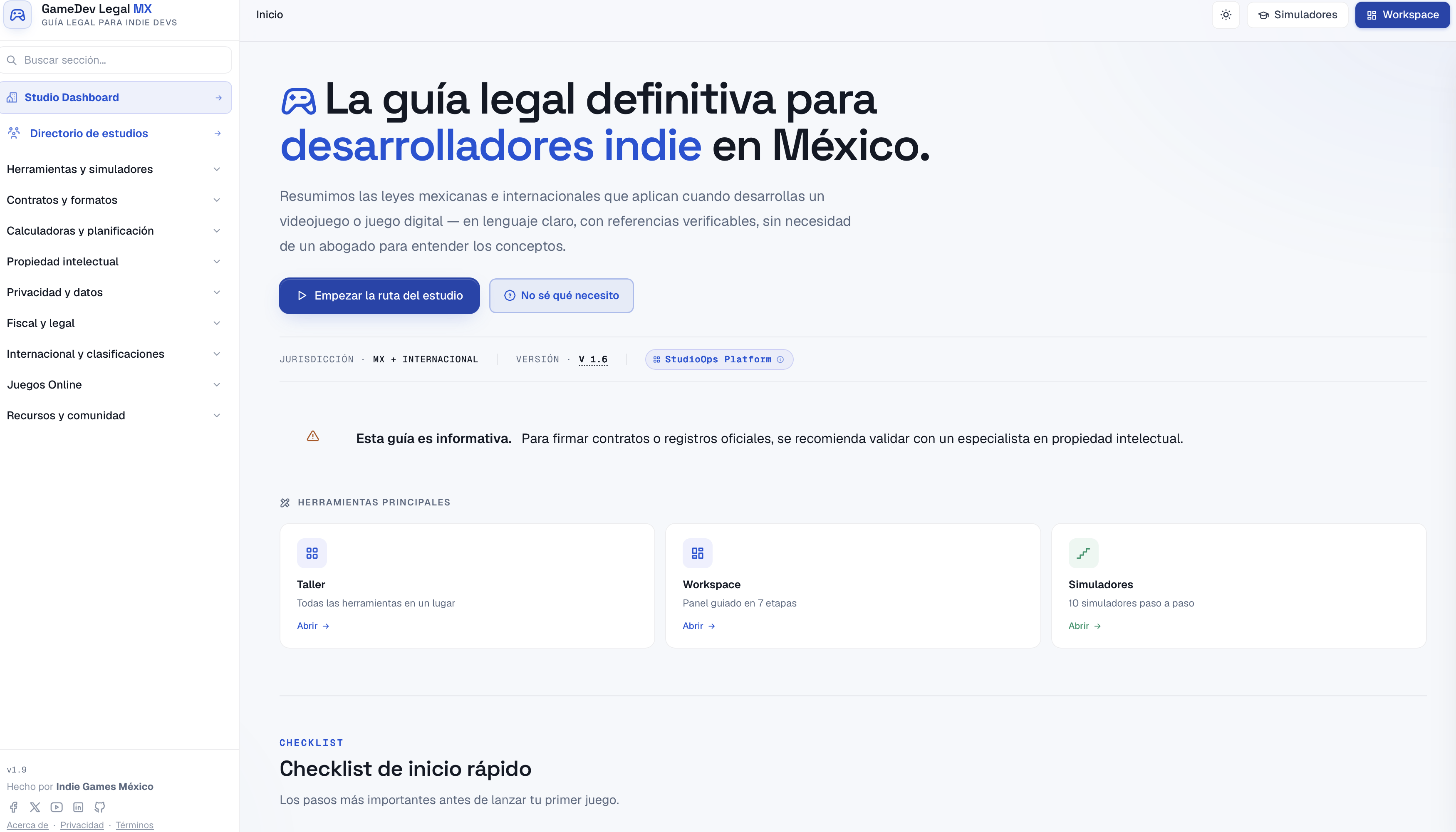Click the arrow next to Studio Dashboard

218,98
